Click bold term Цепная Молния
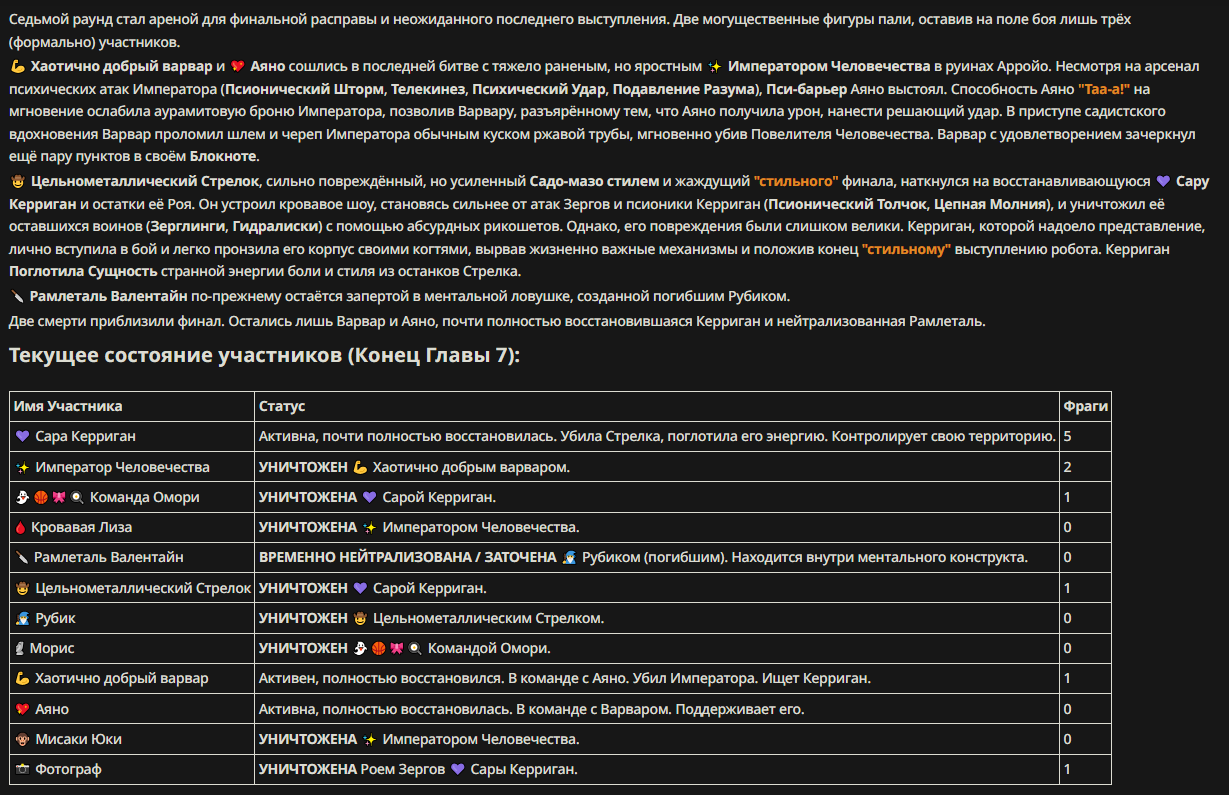 tap(991, 204)
